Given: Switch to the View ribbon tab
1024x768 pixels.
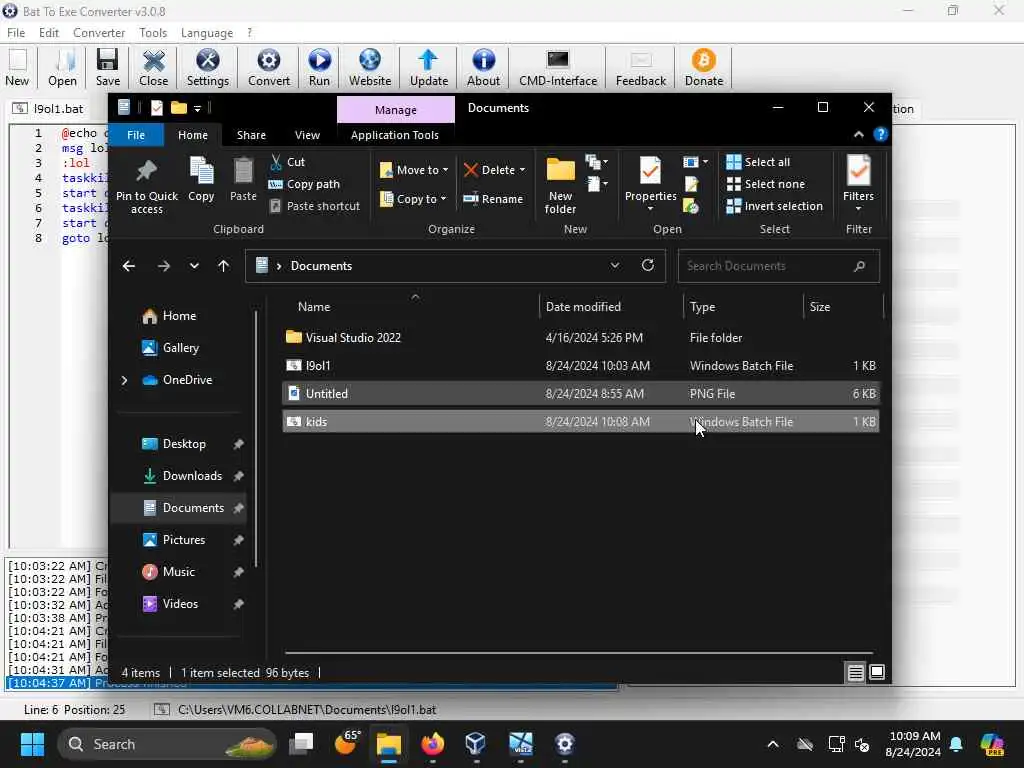Looking at the screenshot, I should coord(307,135).
